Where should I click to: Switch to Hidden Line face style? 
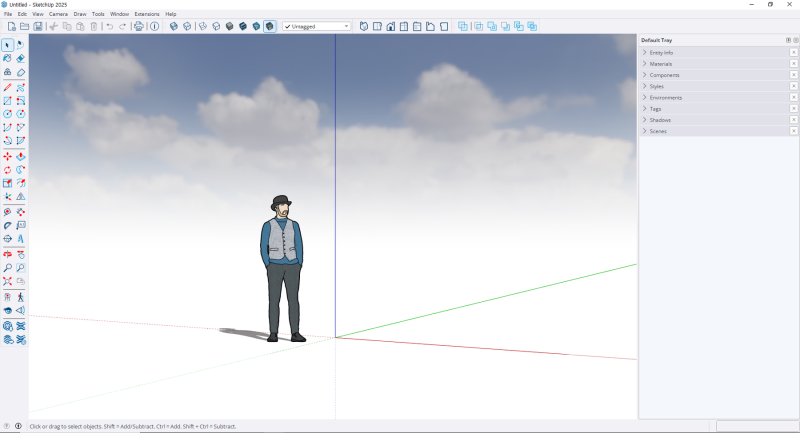coord(216,27)
